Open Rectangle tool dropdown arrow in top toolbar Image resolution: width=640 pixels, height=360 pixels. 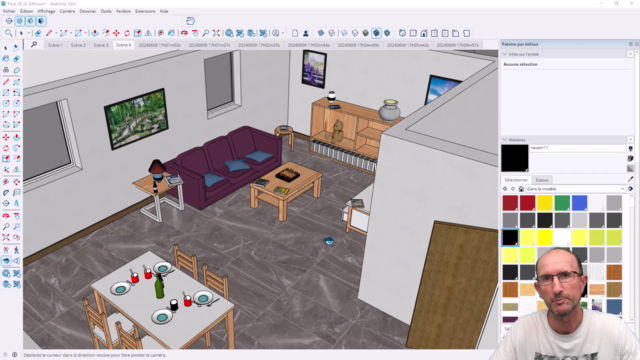point(85,33)
